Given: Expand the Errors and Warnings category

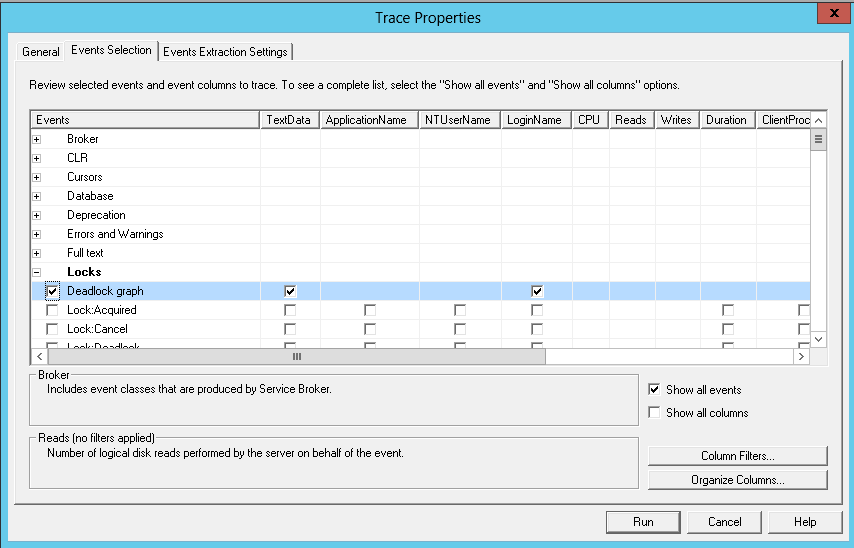Looking at the screenshot, I should [x=37, y=234].
